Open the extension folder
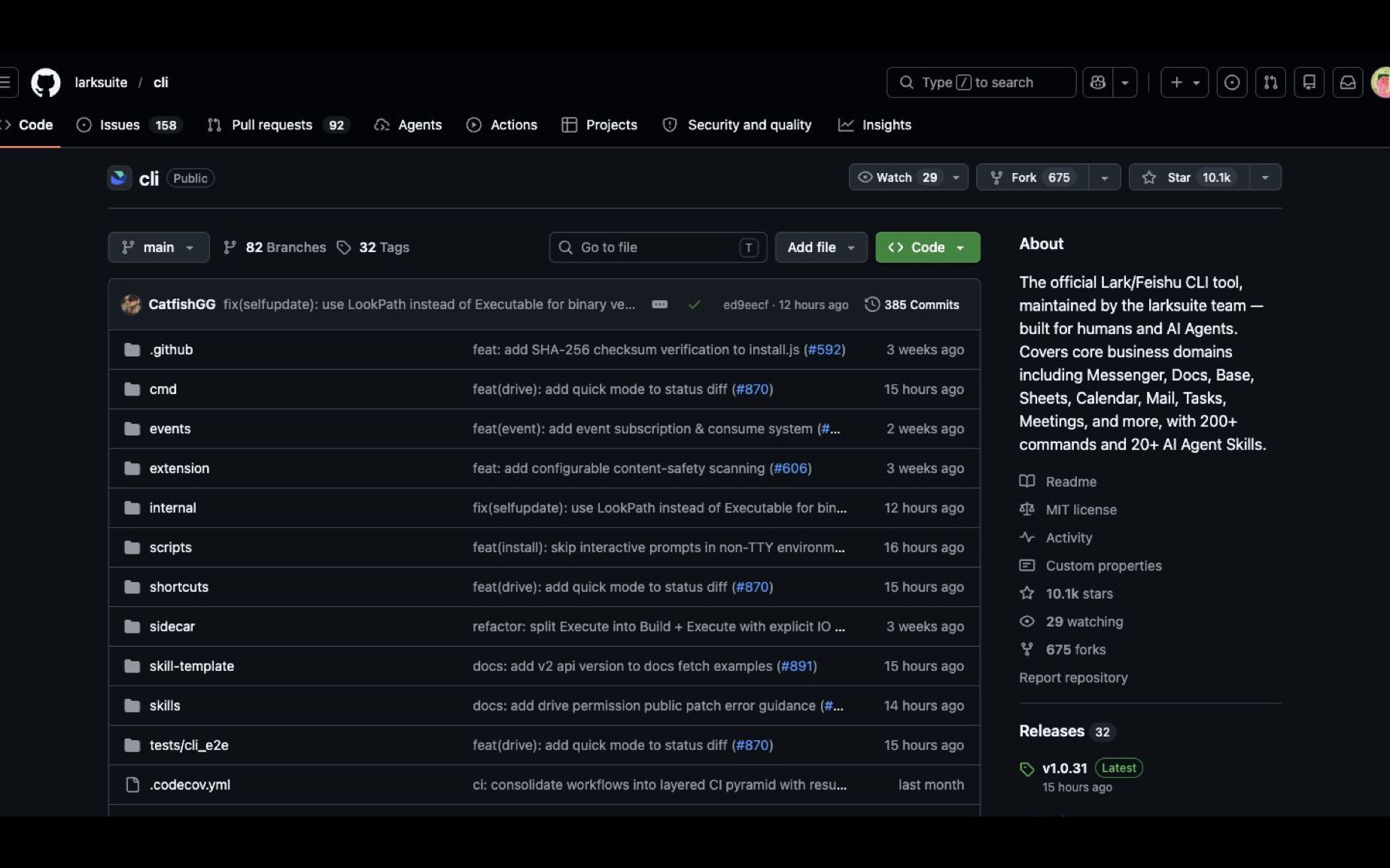1390x868 pixels. [x=180, y=468]
